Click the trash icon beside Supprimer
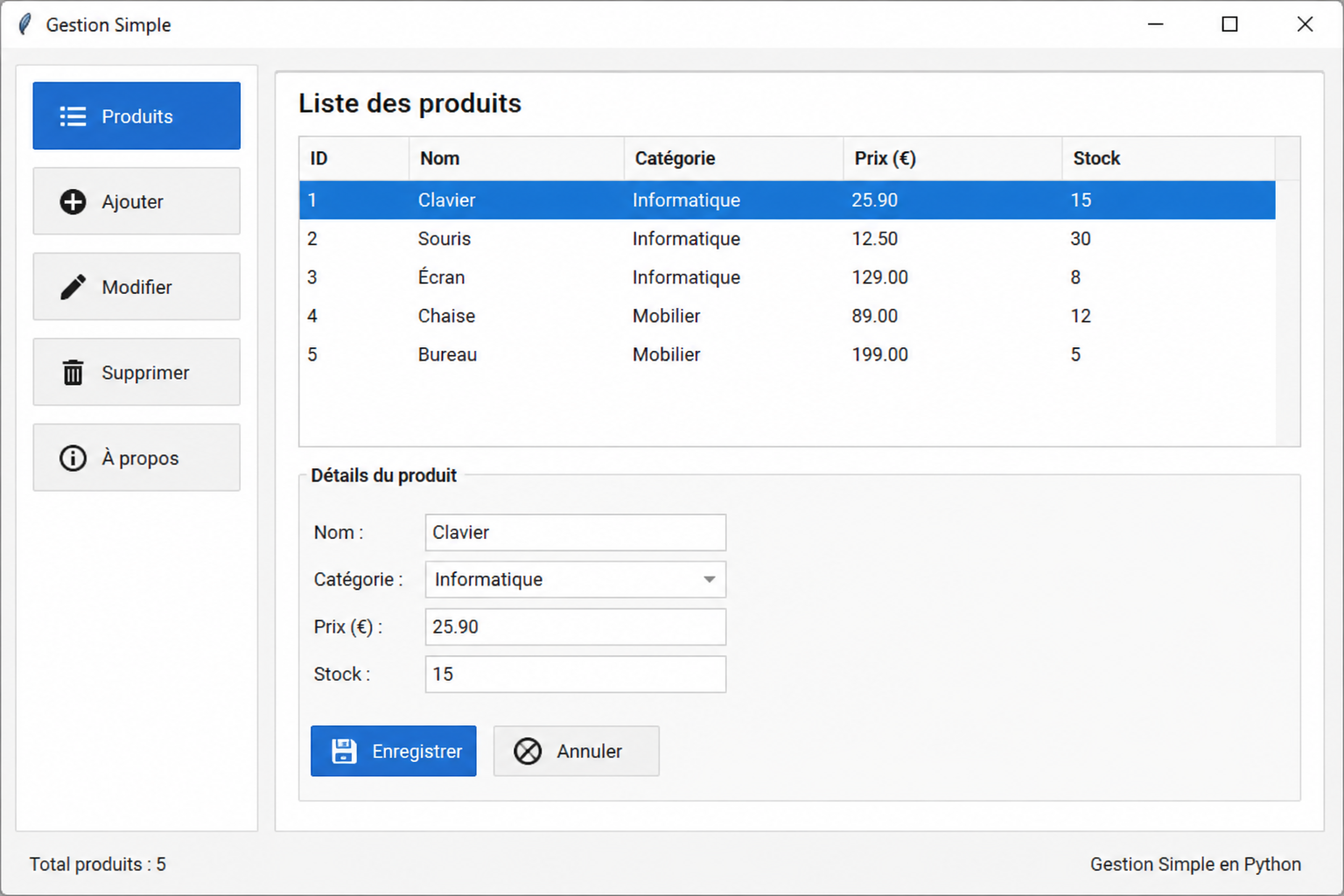Image resolution: width=1344 pixels, height=896 pixels. (x=73, y=373)
